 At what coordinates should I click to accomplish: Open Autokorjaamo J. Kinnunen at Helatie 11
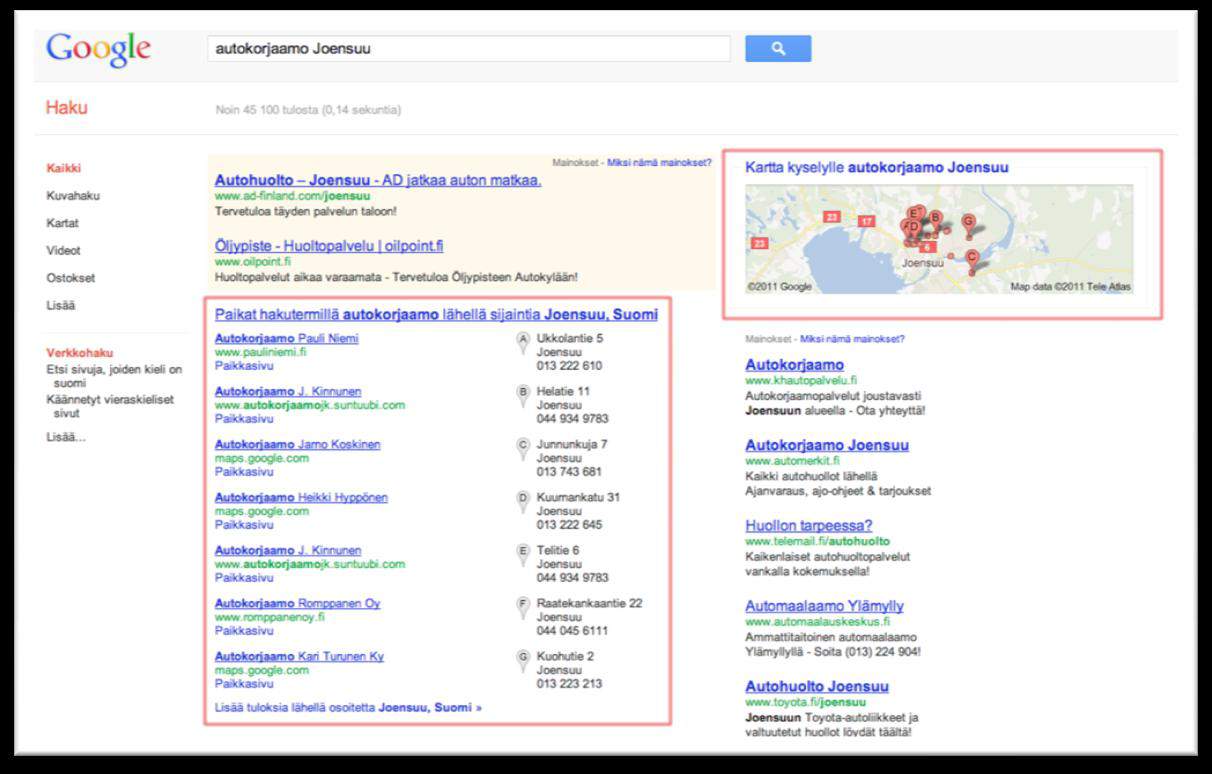pos(288,391)
